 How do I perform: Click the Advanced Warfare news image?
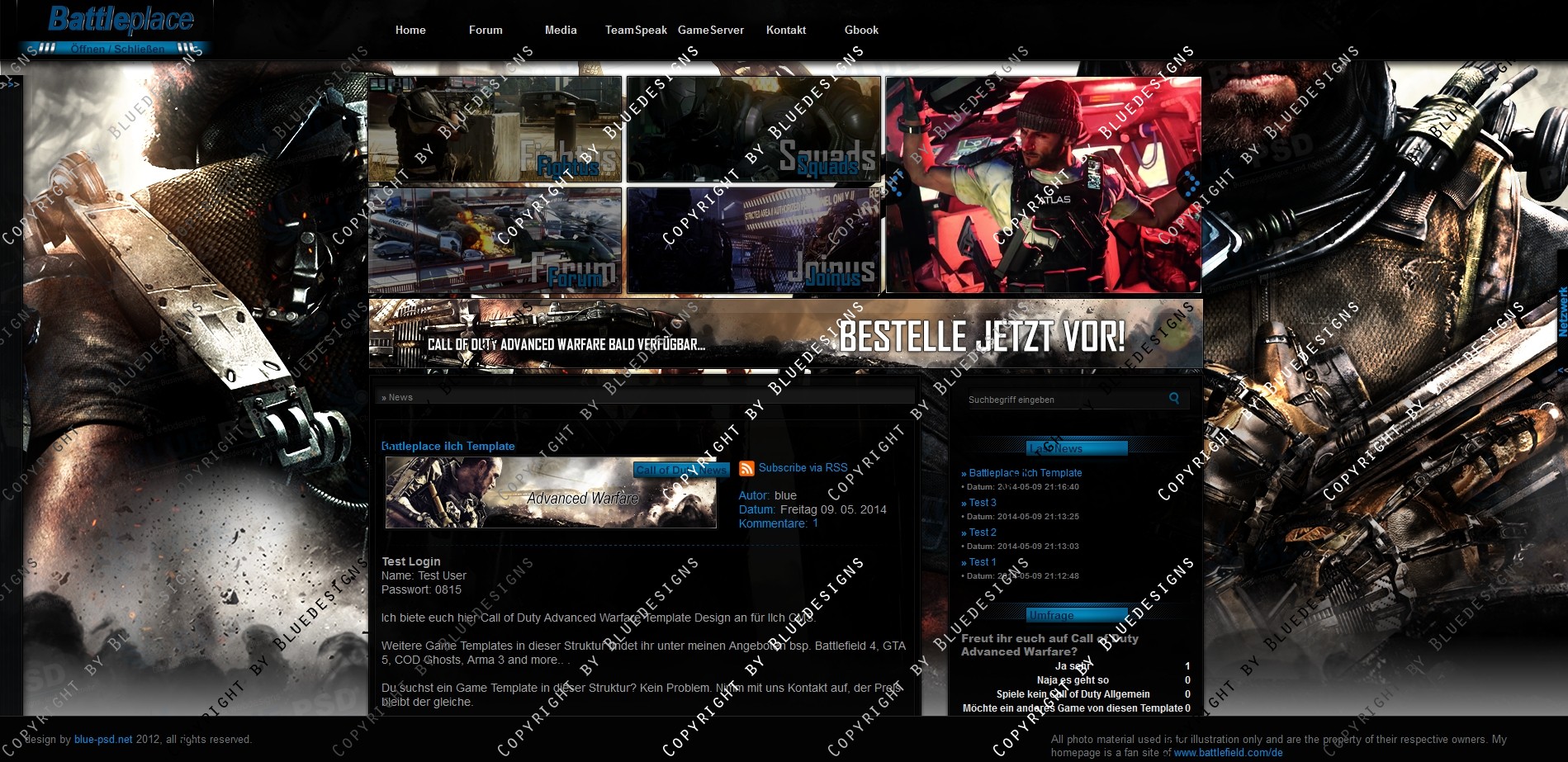(551, 492)
